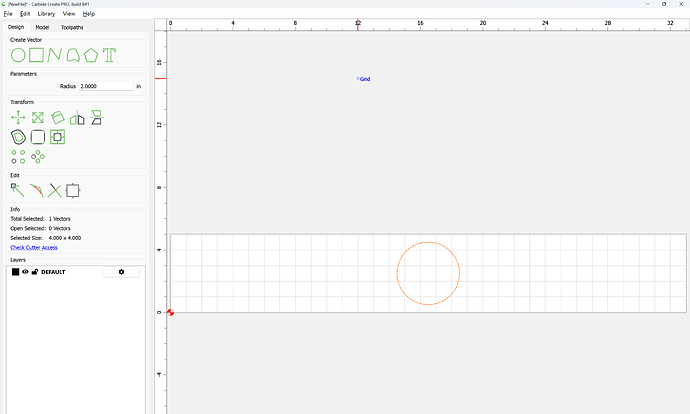Choose the Mirror transform tool
The image size is (690, 414).
click(77, 117)
